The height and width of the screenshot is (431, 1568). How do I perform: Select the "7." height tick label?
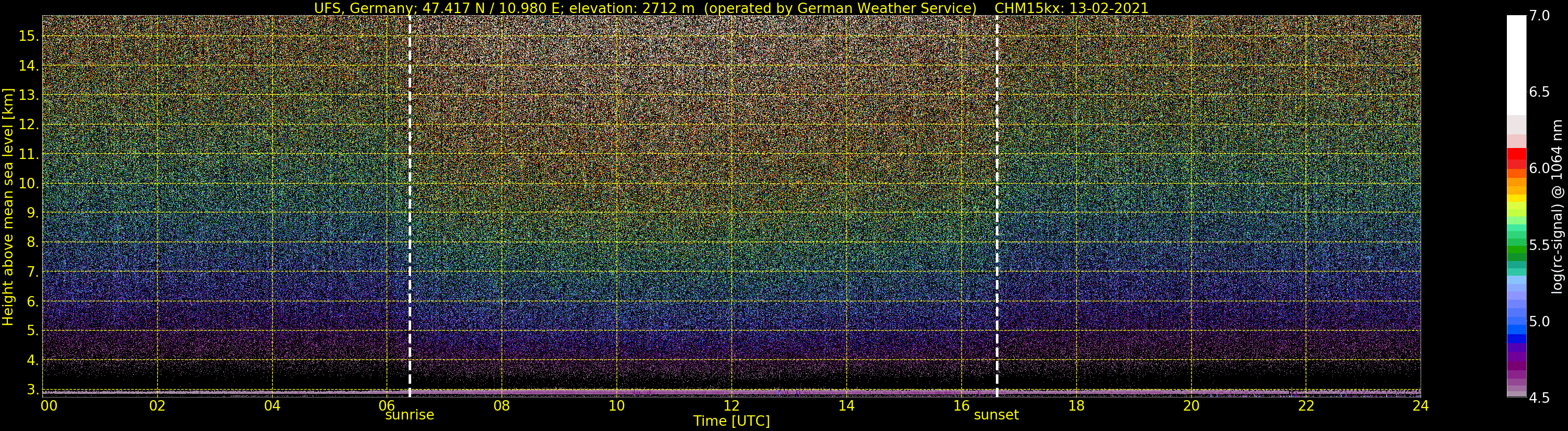(33, 272)
